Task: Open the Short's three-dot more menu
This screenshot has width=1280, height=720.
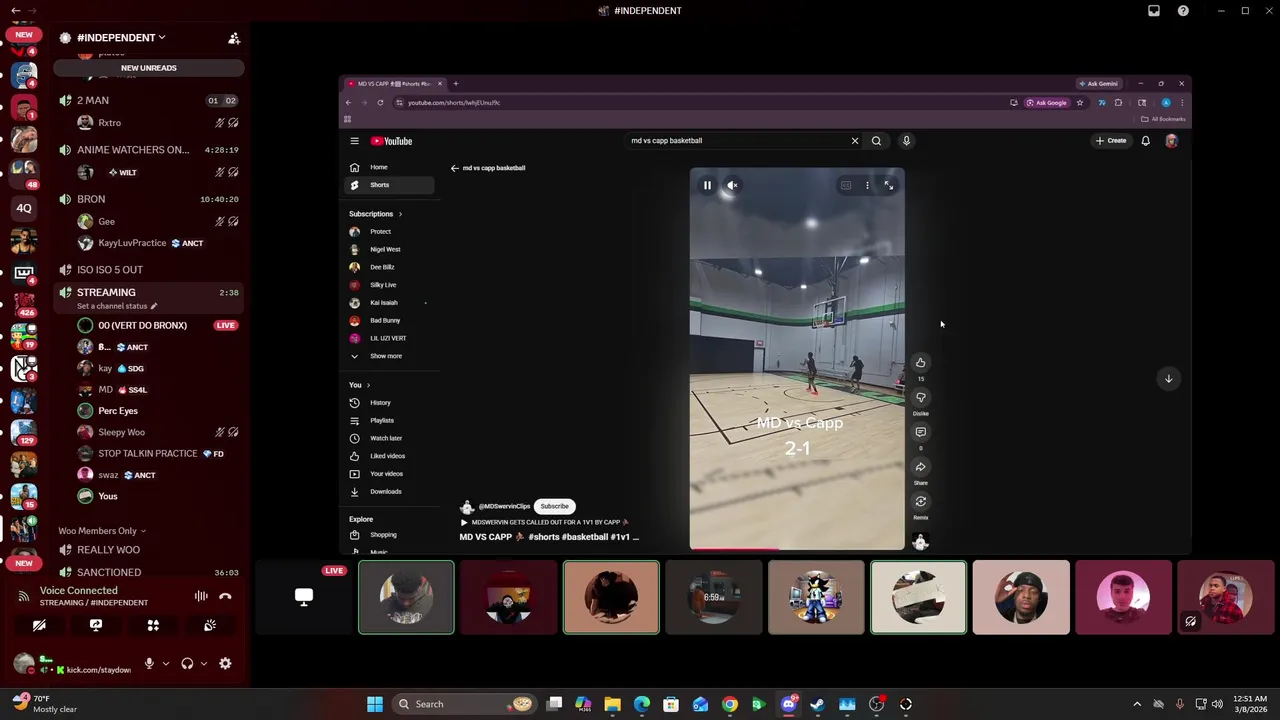Action: pos(867,185)
